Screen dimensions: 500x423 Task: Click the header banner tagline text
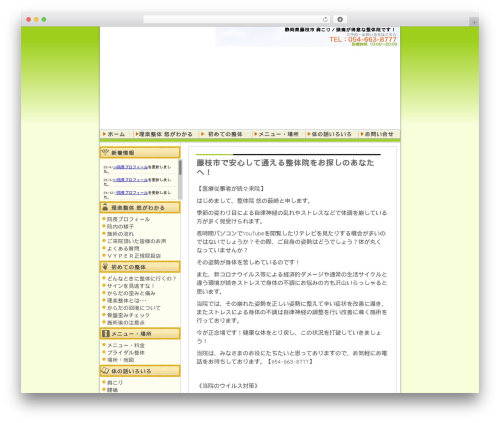click(340, 30)
